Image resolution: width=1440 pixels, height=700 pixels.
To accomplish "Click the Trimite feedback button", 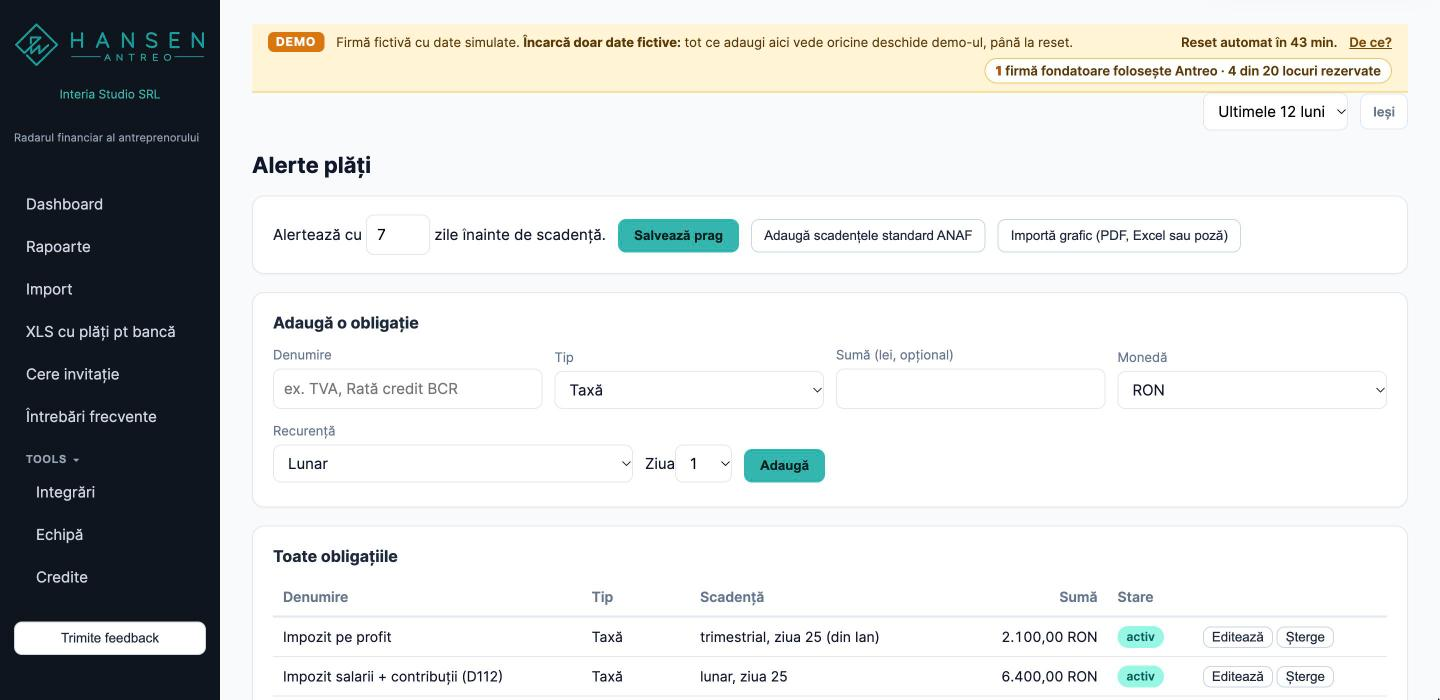I will pyautogui.click(x=110, y=638).
